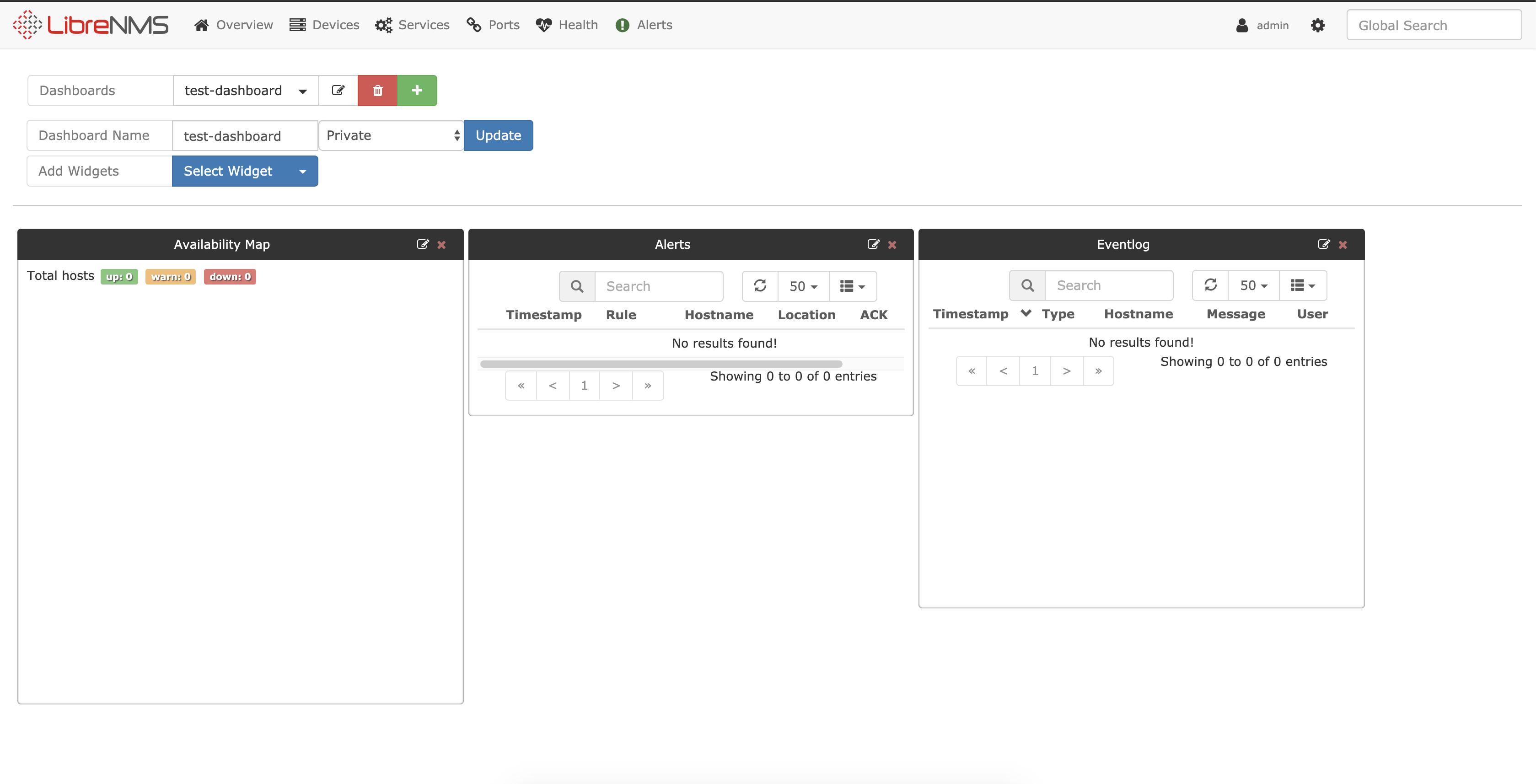Click the green add dashboard plus icon
The image size is (1536, 784).
(x=417, y=91)
